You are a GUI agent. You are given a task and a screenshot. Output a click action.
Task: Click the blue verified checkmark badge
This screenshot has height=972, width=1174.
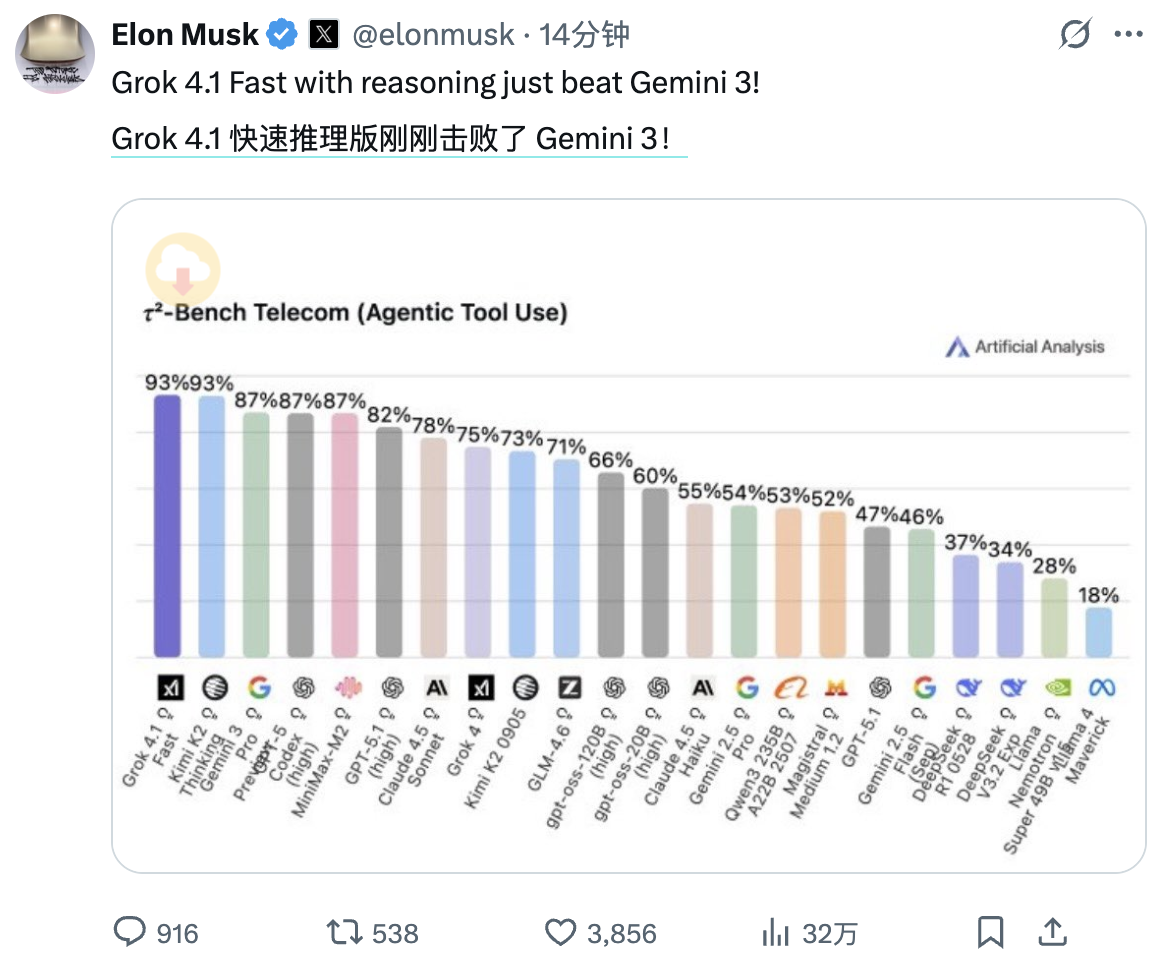[x=283, y=35]
